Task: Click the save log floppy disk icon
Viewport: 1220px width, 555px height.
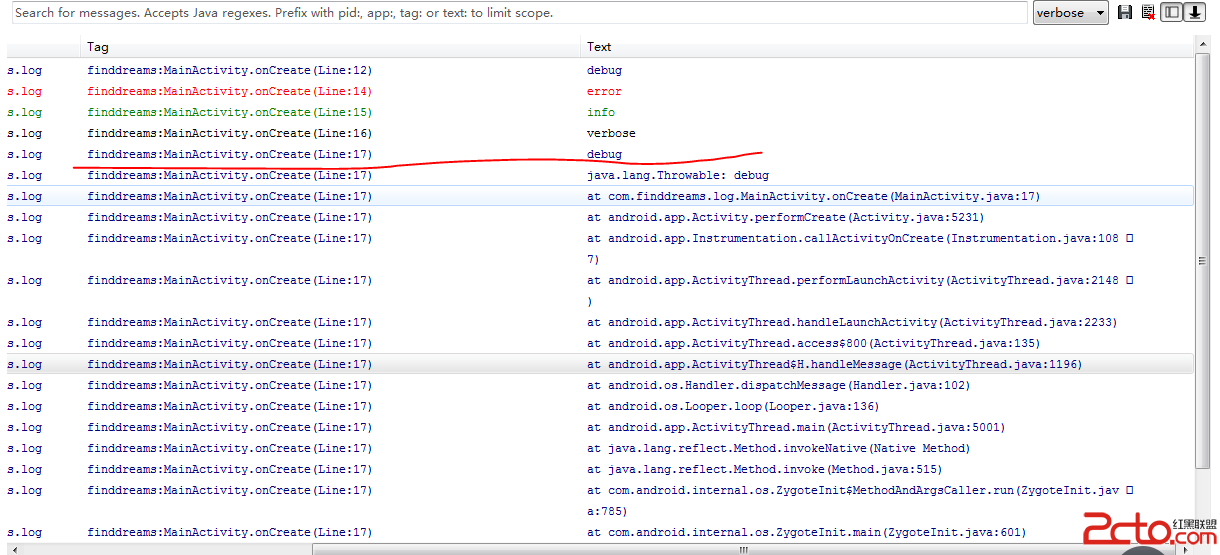Action: pos(1125,13)
